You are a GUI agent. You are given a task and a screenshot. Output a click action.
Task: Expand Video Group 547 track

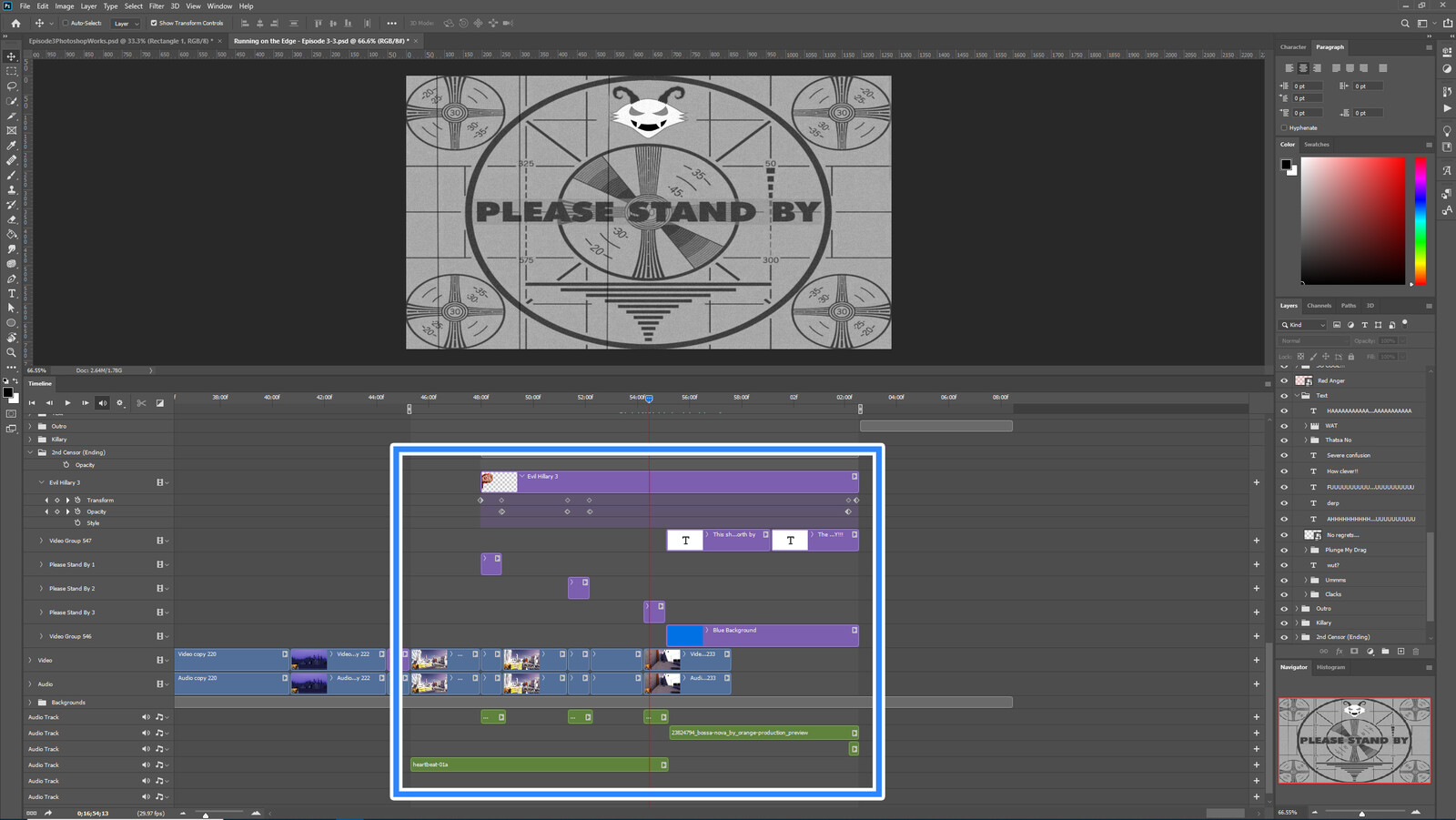(41, 541)
